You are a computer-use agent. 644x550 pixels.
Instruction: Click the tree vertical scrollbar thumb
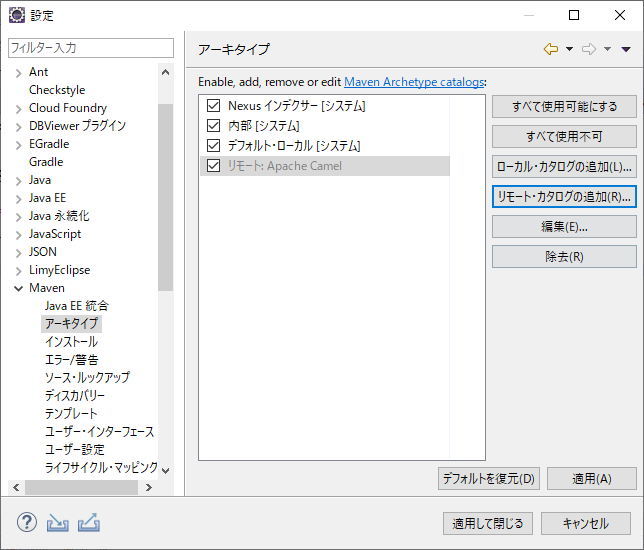click(x=166, y=197)
